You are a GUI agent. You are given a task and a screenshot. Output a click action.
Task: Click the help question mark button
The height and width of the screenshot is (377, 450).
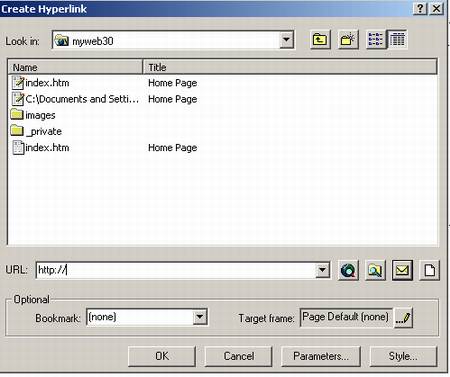tap(420, 8)
